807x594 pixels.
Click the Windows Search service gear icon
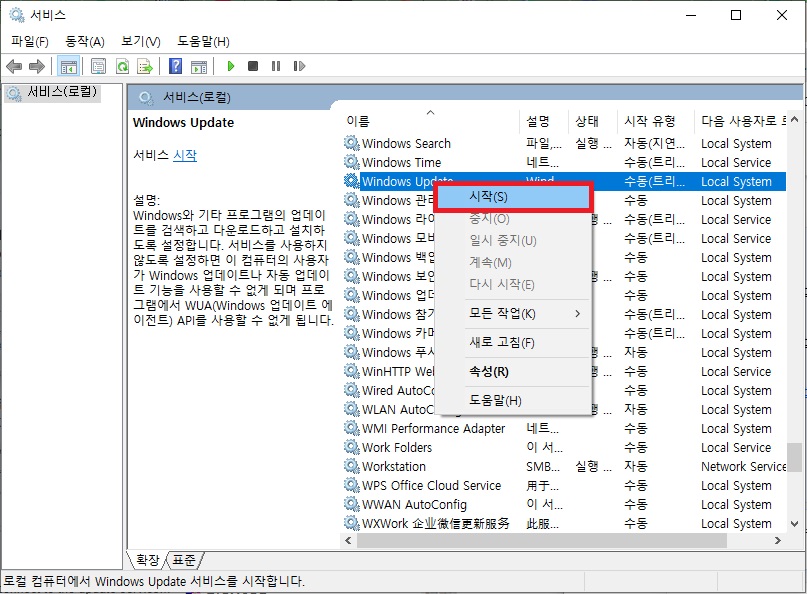pos(352,143)
